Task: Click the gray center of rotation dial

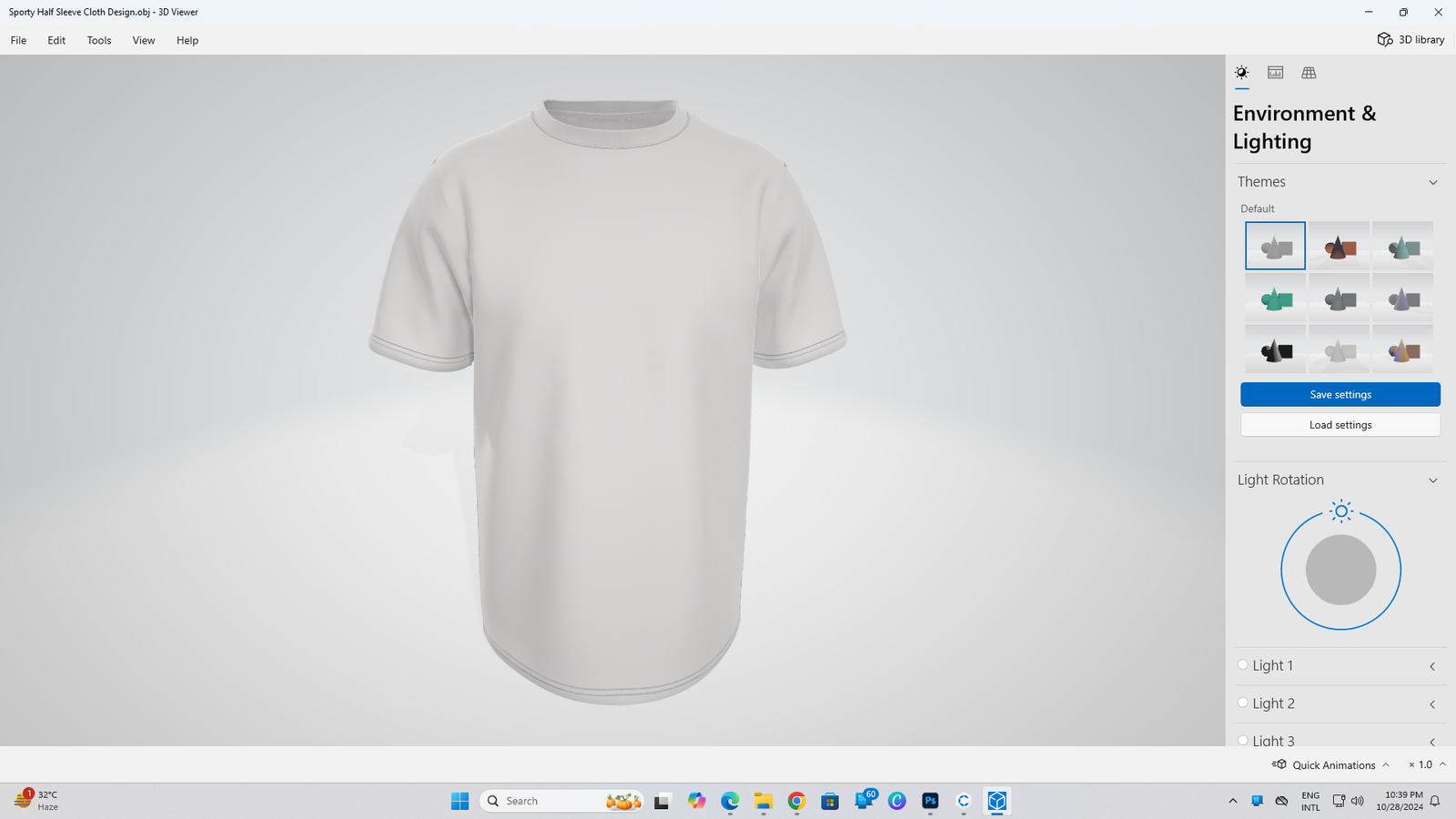Action: pos(1340,570)
